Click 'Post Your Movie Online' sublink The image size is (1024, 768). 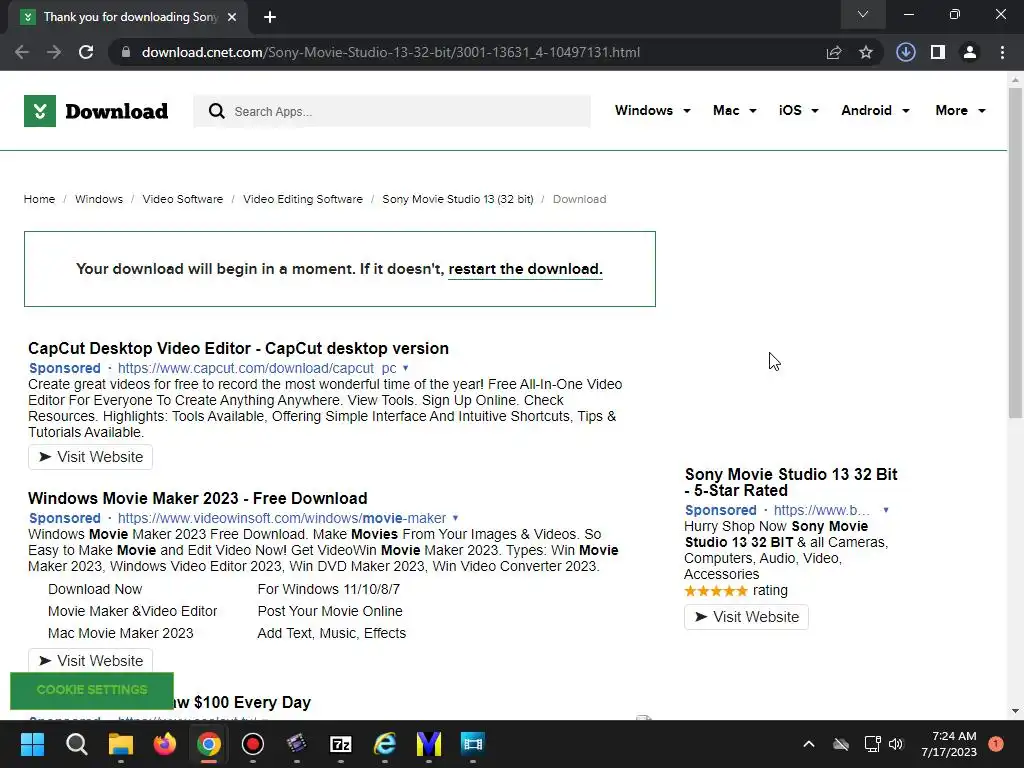pyautogui.click(x=330, y=611)
